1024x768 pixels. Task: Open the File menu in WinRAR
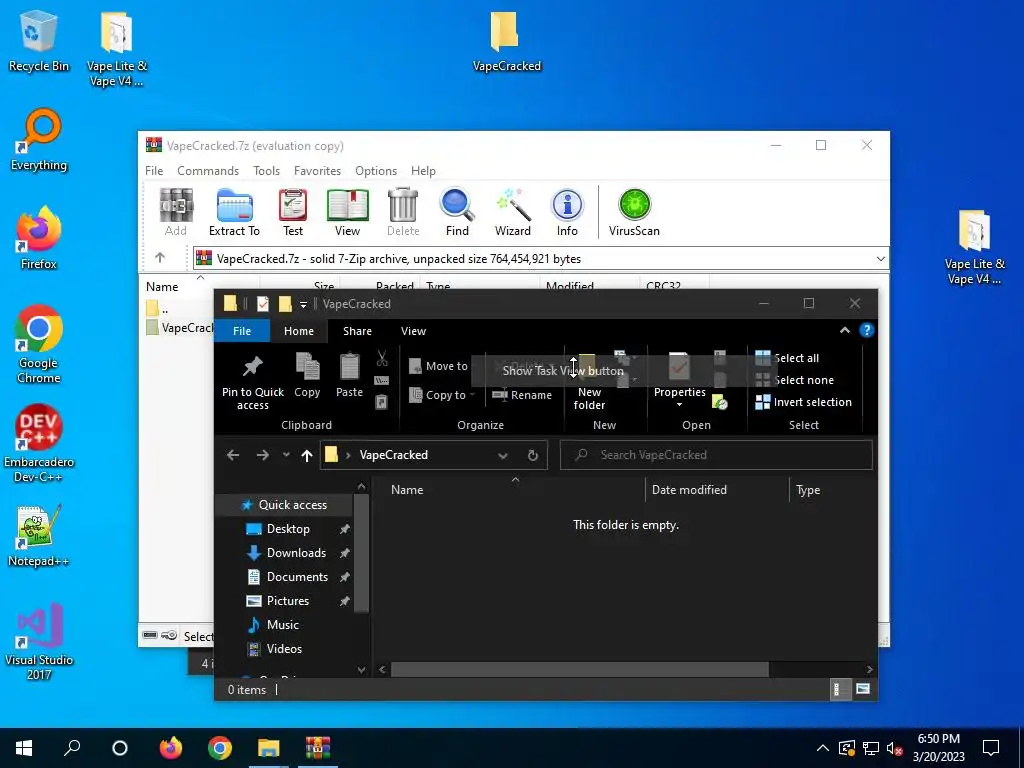point(154,170)
